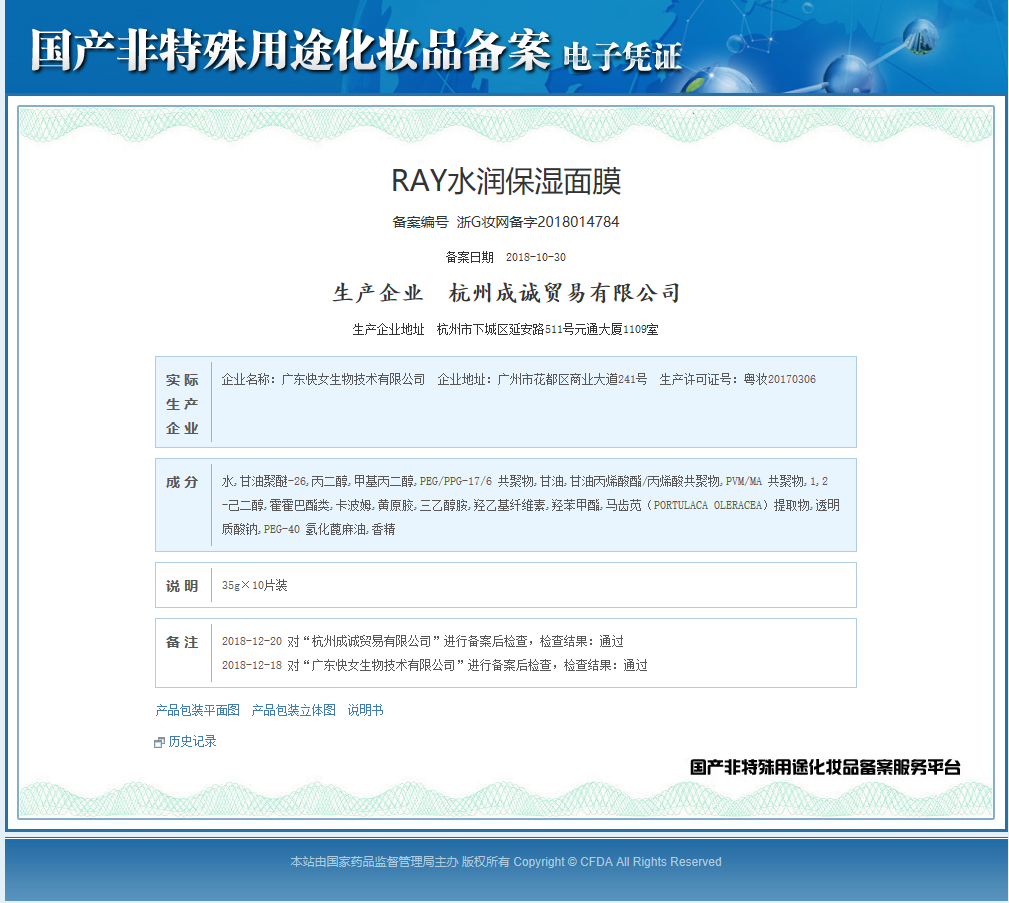Click the specification 35g×10片装
The width and height of the screenshot is (1009, 903).
click(x=255, y=585)
